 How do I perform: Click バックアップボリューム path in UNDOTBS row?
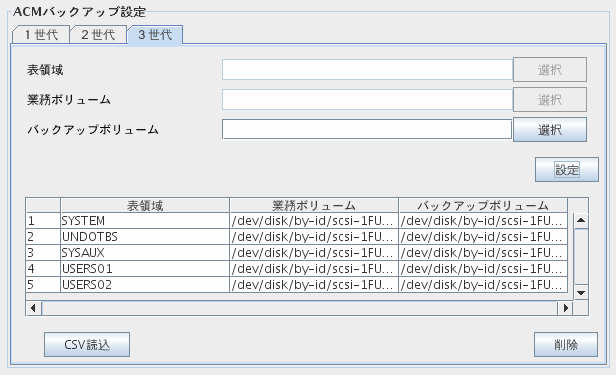point(483,237)
